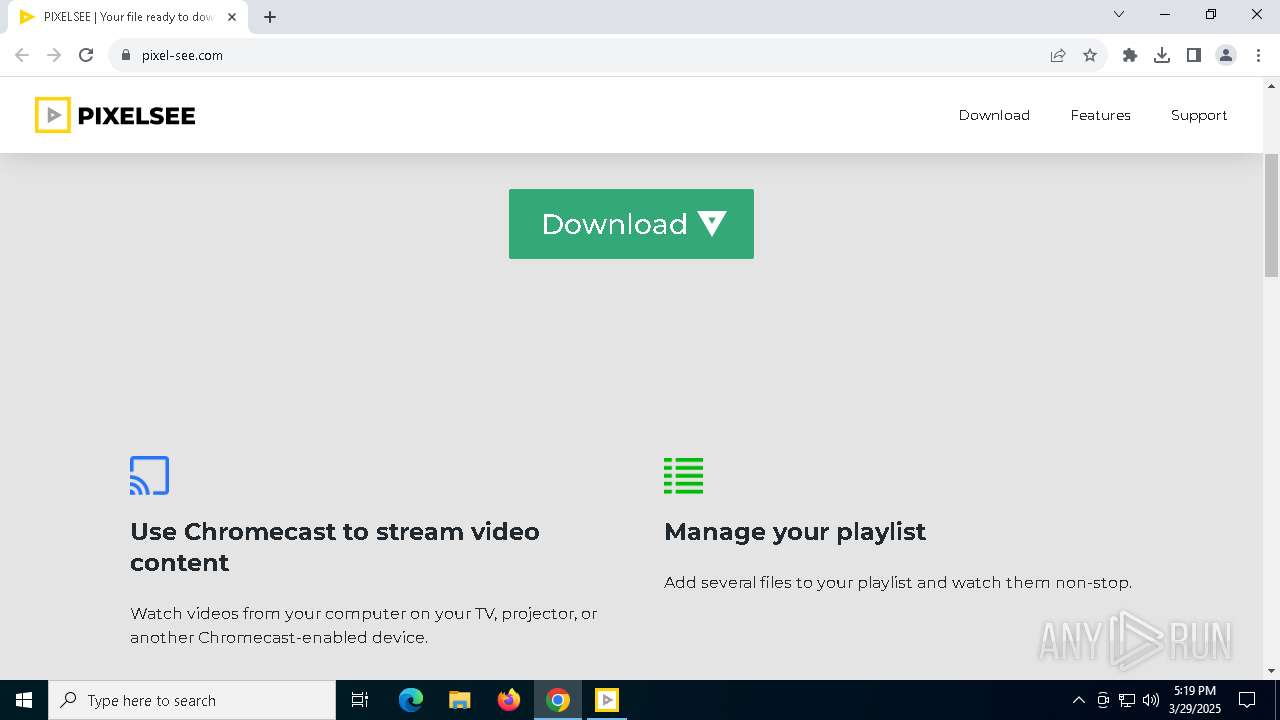This screenshot has width=1280, height=720.
Task: Click the scrollbar down arrow
Action: coord(1271,671)
